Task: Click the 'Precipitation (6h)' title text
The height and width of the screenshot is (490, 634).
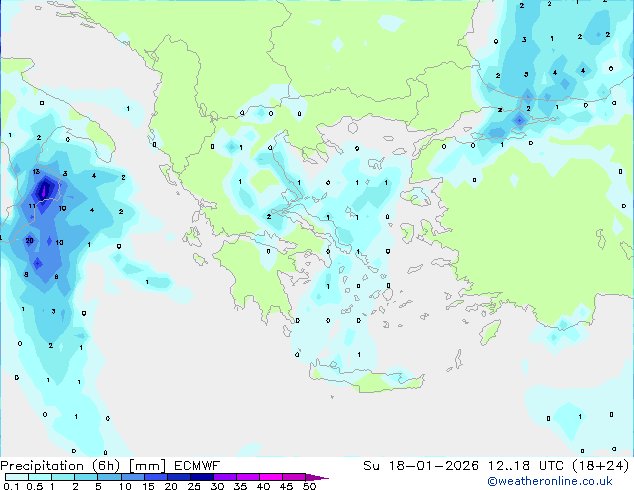Action: click(60, 466)
